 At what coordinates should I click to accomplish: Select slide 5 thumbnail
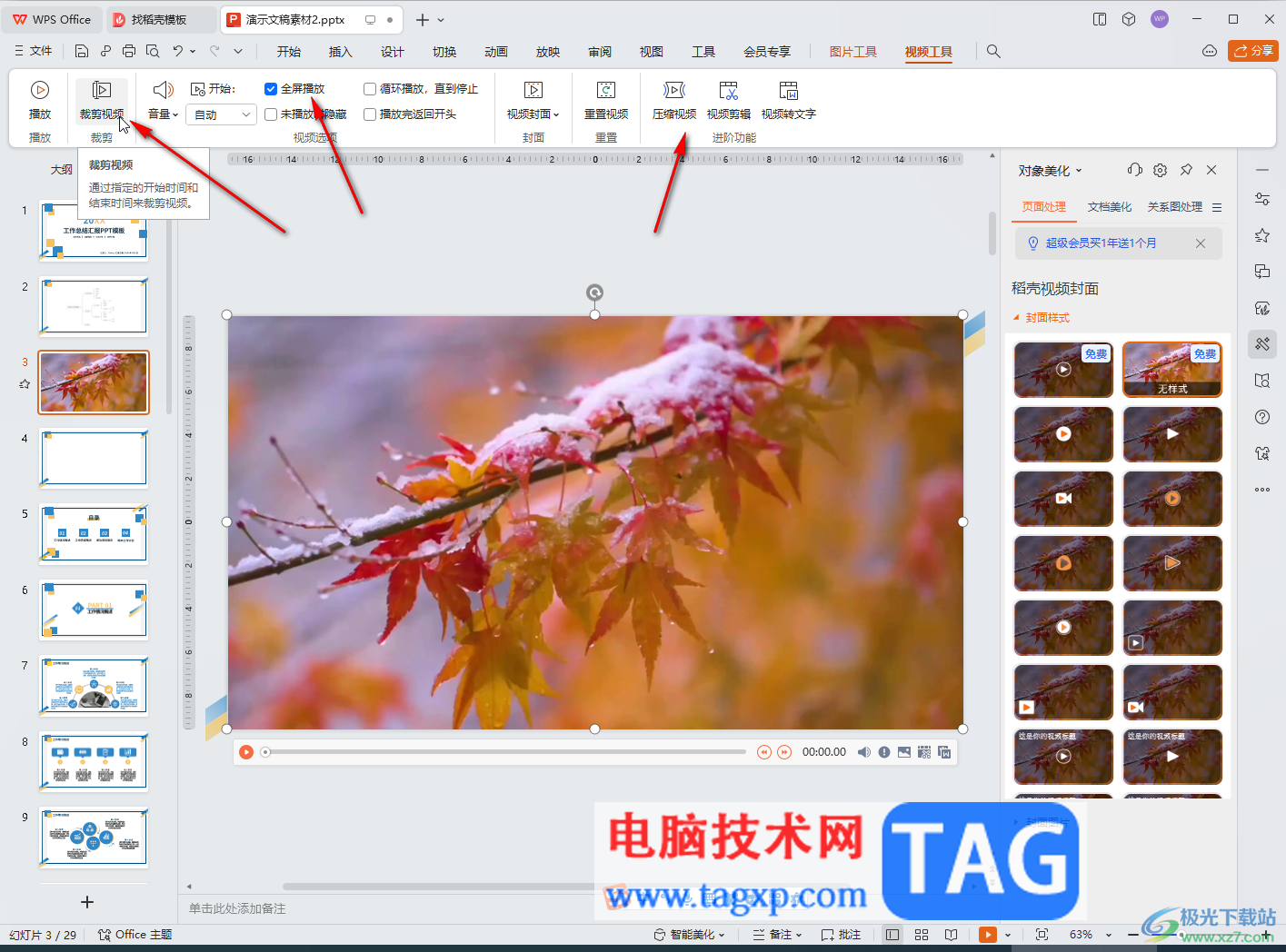(x=94, y=534)
